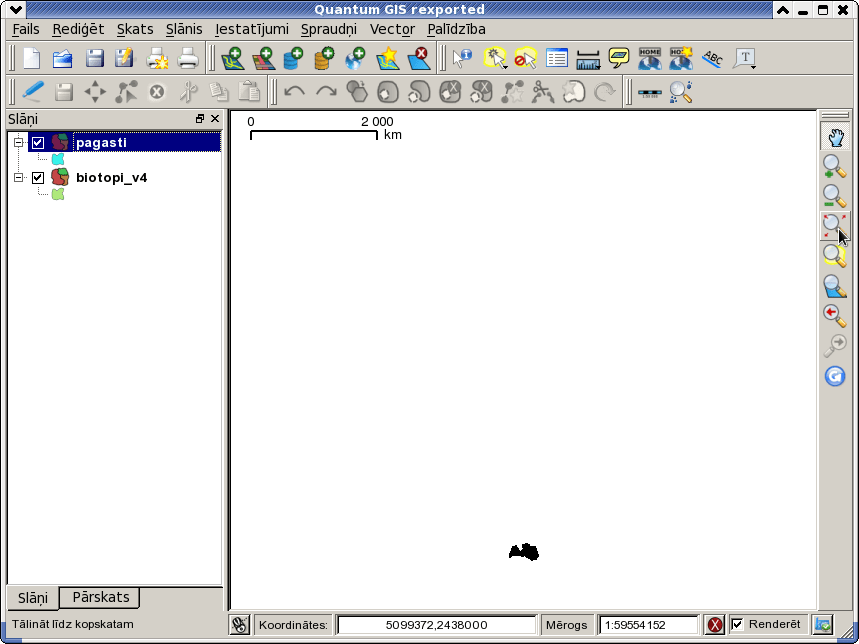The height and width of the screenshot is (644, 859).
Task: Toggle the Renderēt checkbox
Action: (737, 624)
